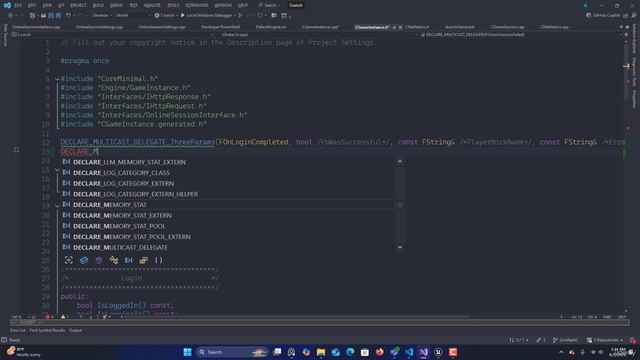The width and height of the screenshot is (640, 360).
Task: Select DECLARE_MULTICAST_DELEGATE suggestion
Action: [228, 247]
